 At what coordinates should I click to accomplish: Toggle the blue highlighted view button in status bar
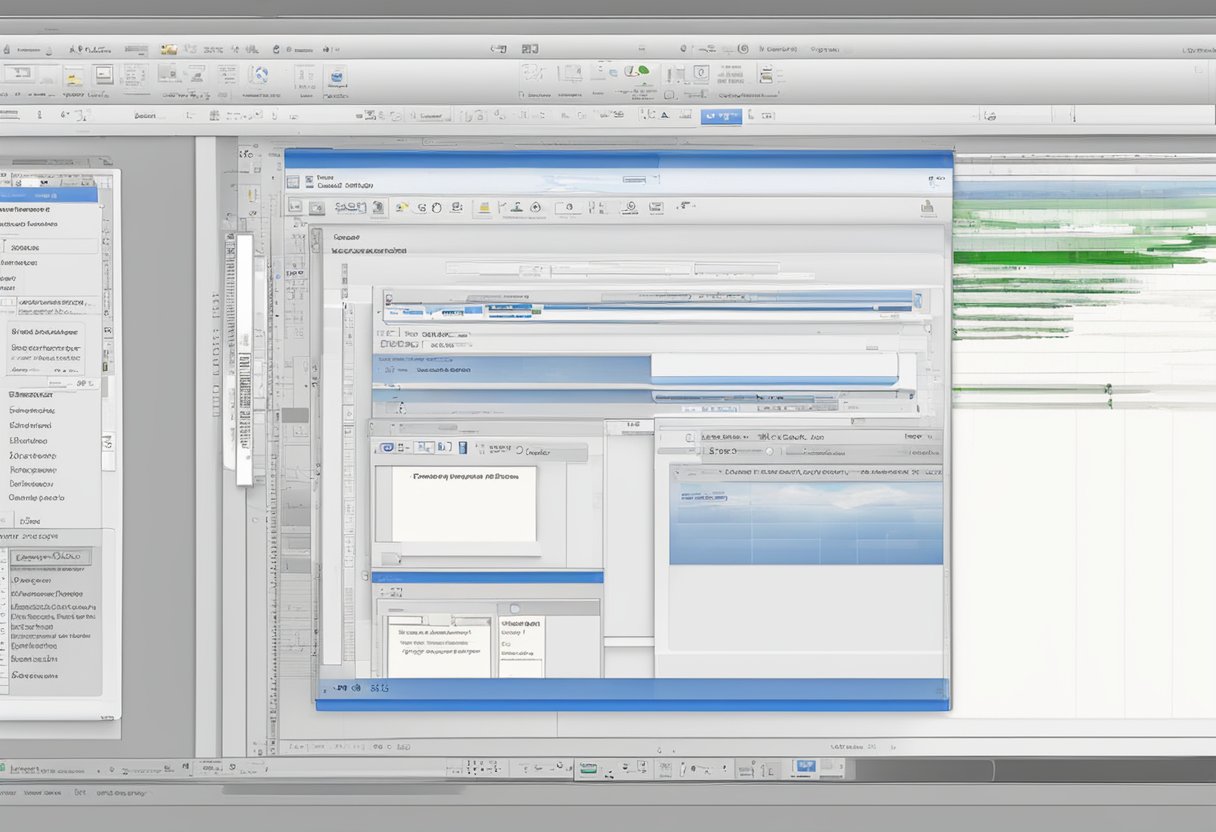coord(805,767)
